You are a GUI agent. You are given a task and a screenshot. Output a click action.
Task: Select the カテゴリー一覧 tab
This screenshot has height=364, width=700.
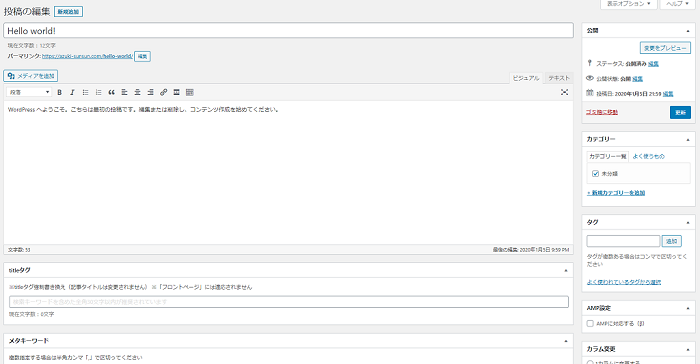(x=608, y=156)
